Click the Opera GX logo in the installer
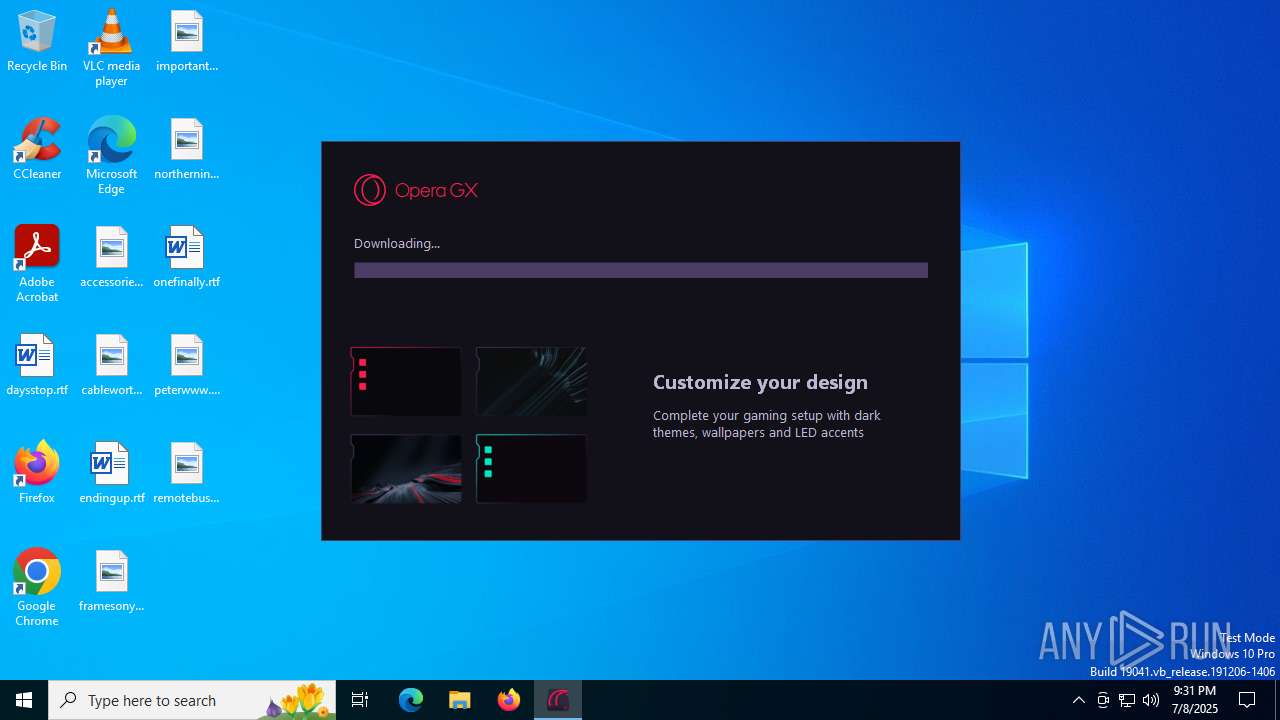 click(x=416, y=190)
